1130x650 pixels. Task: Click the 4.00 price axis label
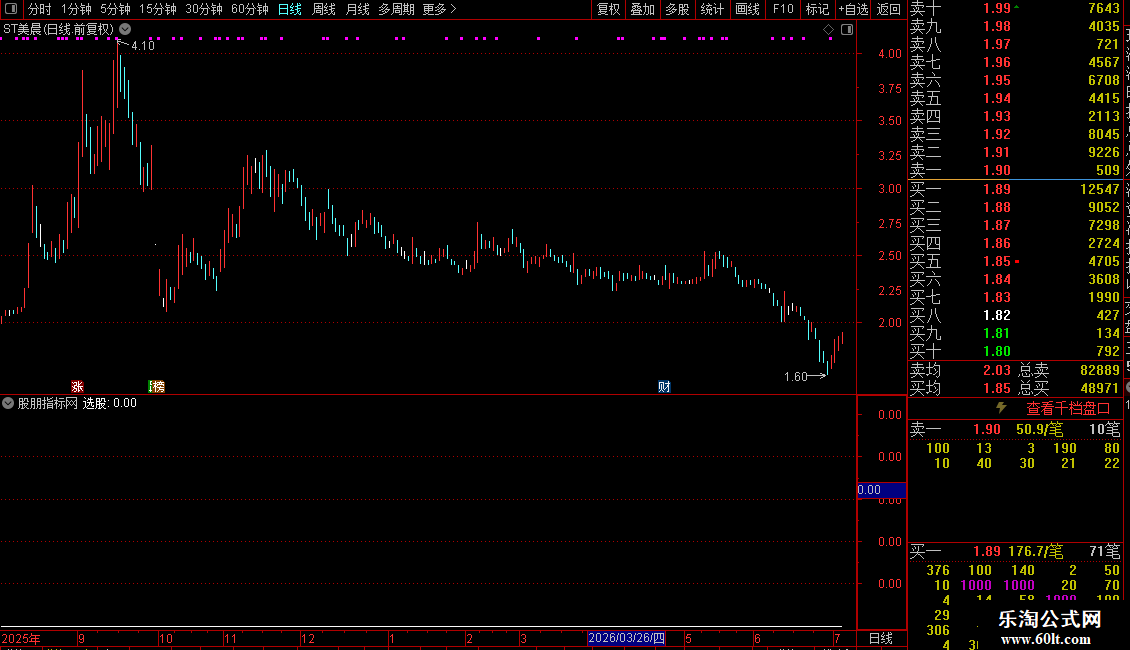coord(890,53)
